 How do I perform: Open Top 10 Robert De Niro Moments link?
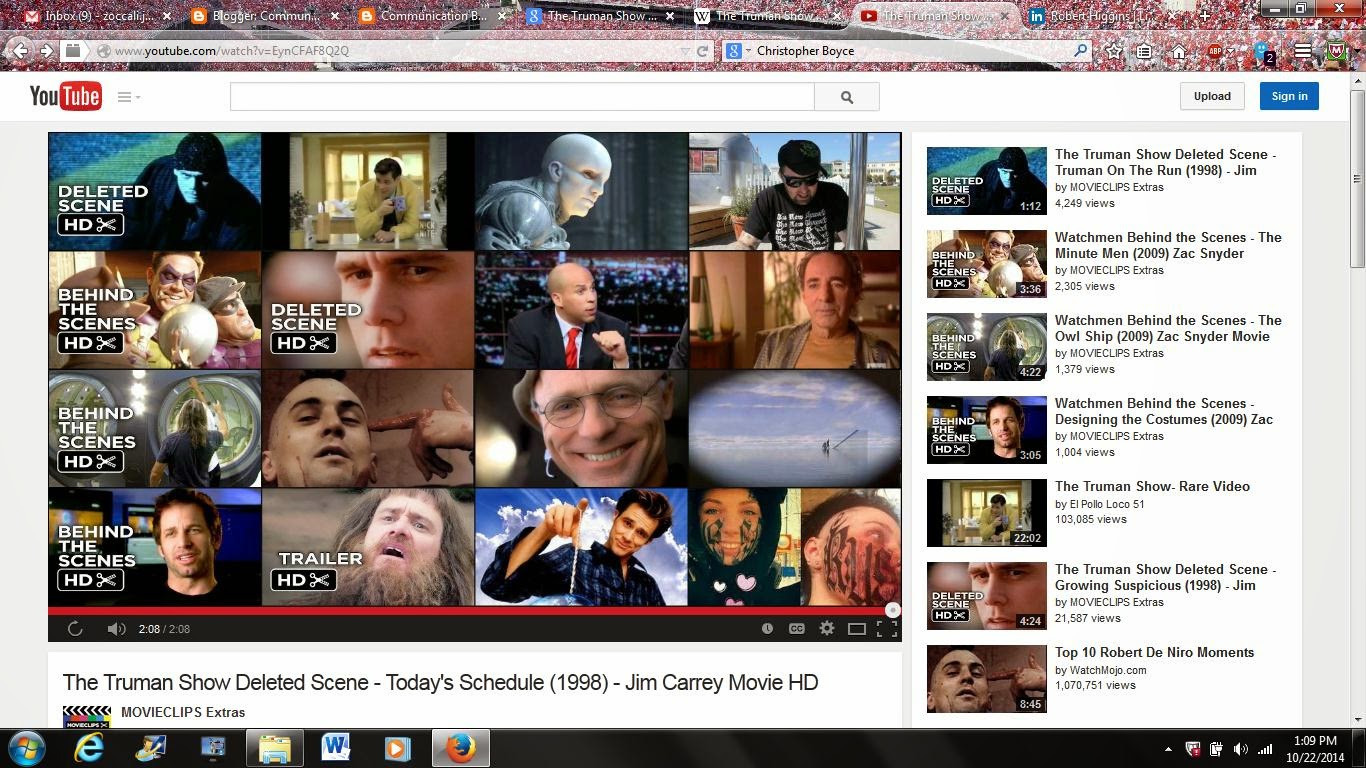coord(1154,652)
